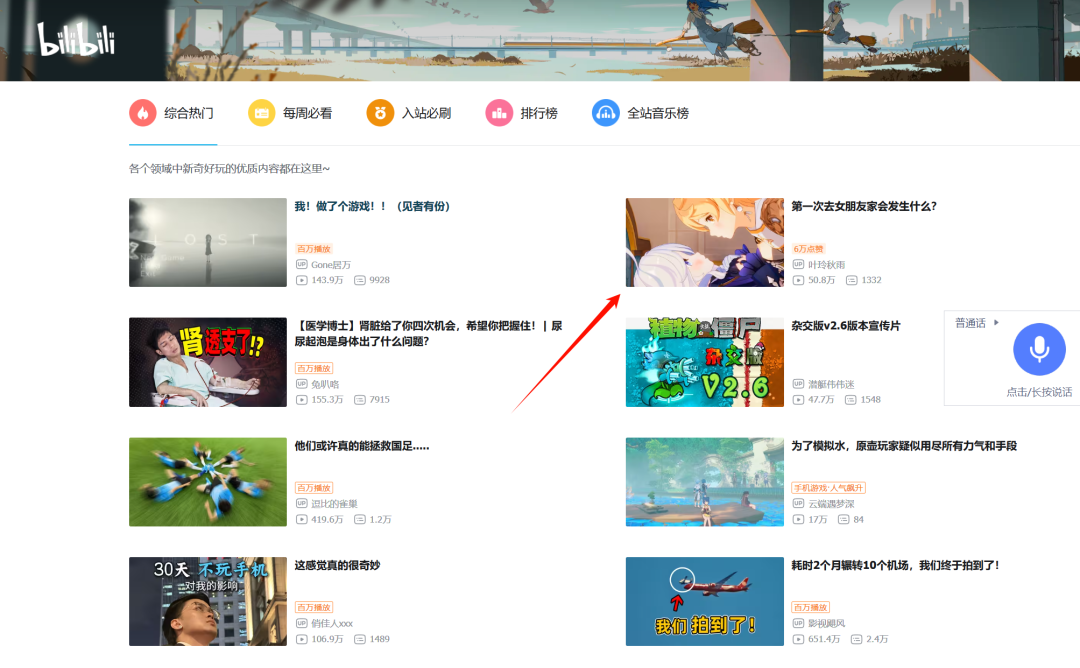Click the danmaku comment icon next to 9928
Image resolution: width=1080 pixels, height=668 pixels.
[360, 280]
